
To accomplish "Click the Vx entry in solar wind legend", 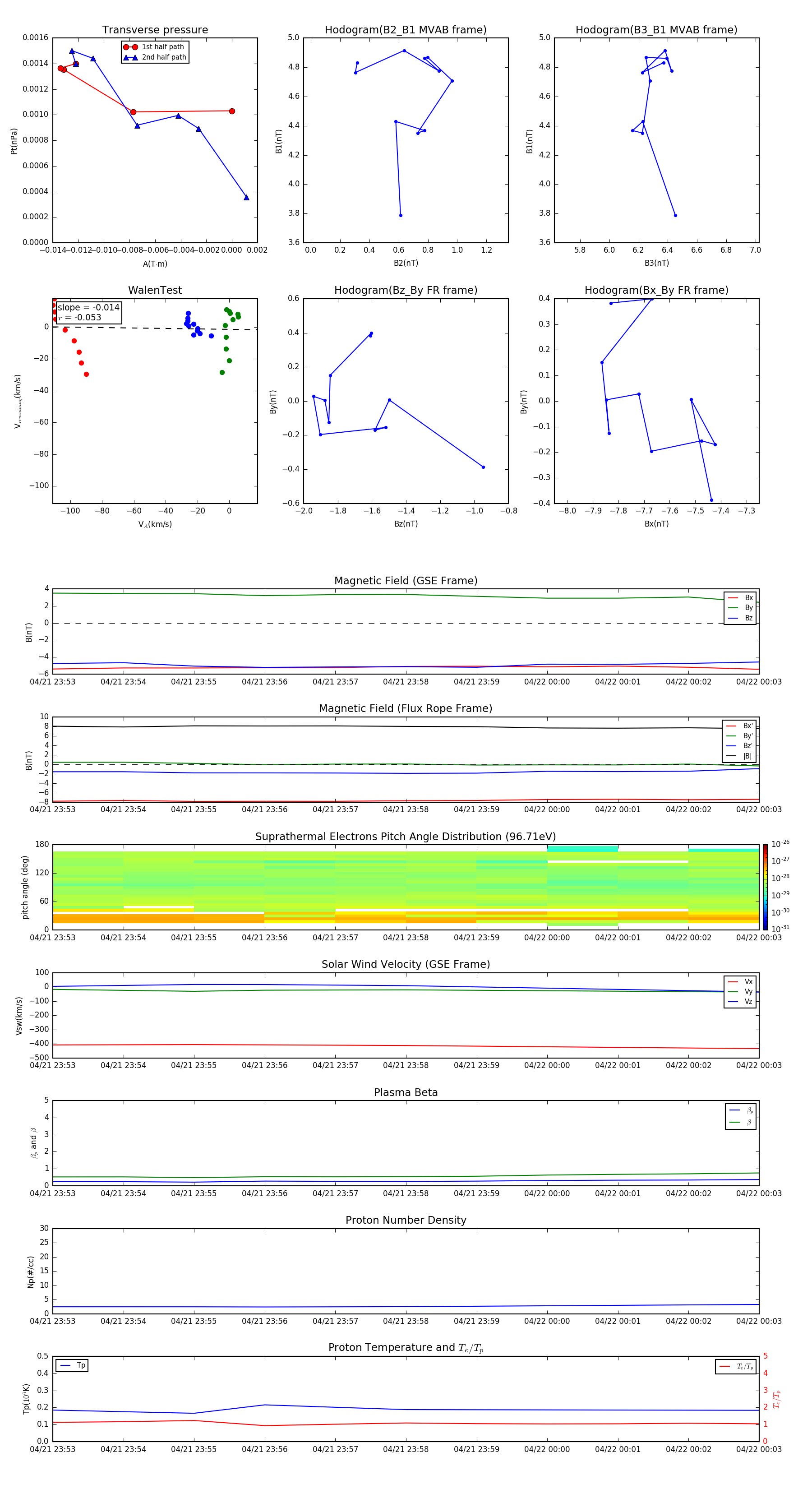I will (740, 981).
